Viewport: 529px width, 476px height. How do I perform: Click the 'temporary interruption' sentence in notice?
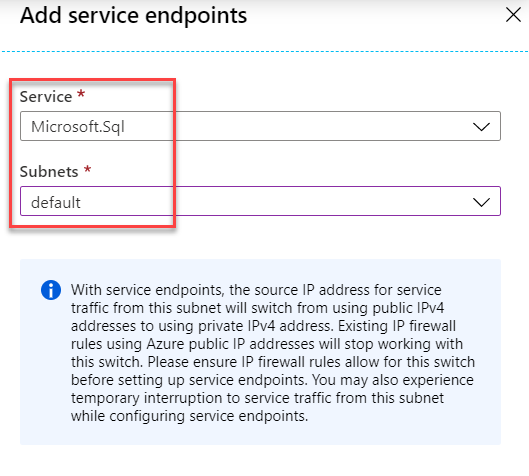[257, 398]
